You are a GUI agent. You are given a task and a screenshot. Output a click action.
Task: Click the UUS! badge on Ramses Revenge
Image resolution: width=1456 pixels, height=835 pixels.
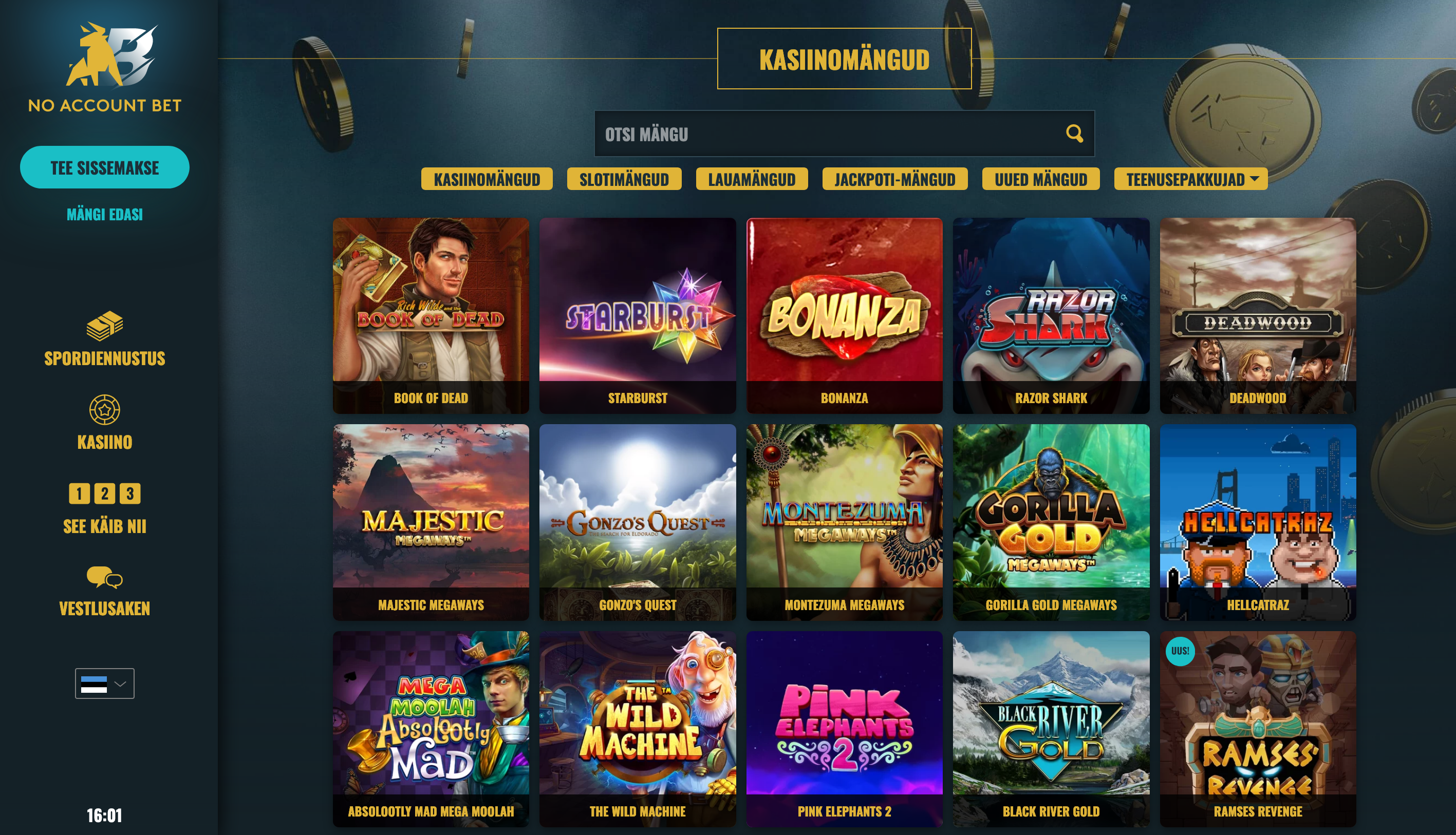[1180, 651]
